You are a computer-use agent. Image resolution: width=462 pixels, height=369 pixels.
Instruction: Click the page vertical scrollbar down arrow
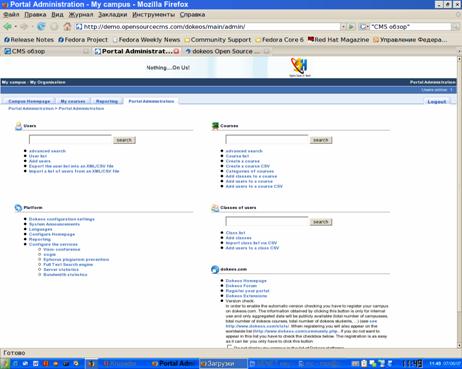[x=459, y=345]
